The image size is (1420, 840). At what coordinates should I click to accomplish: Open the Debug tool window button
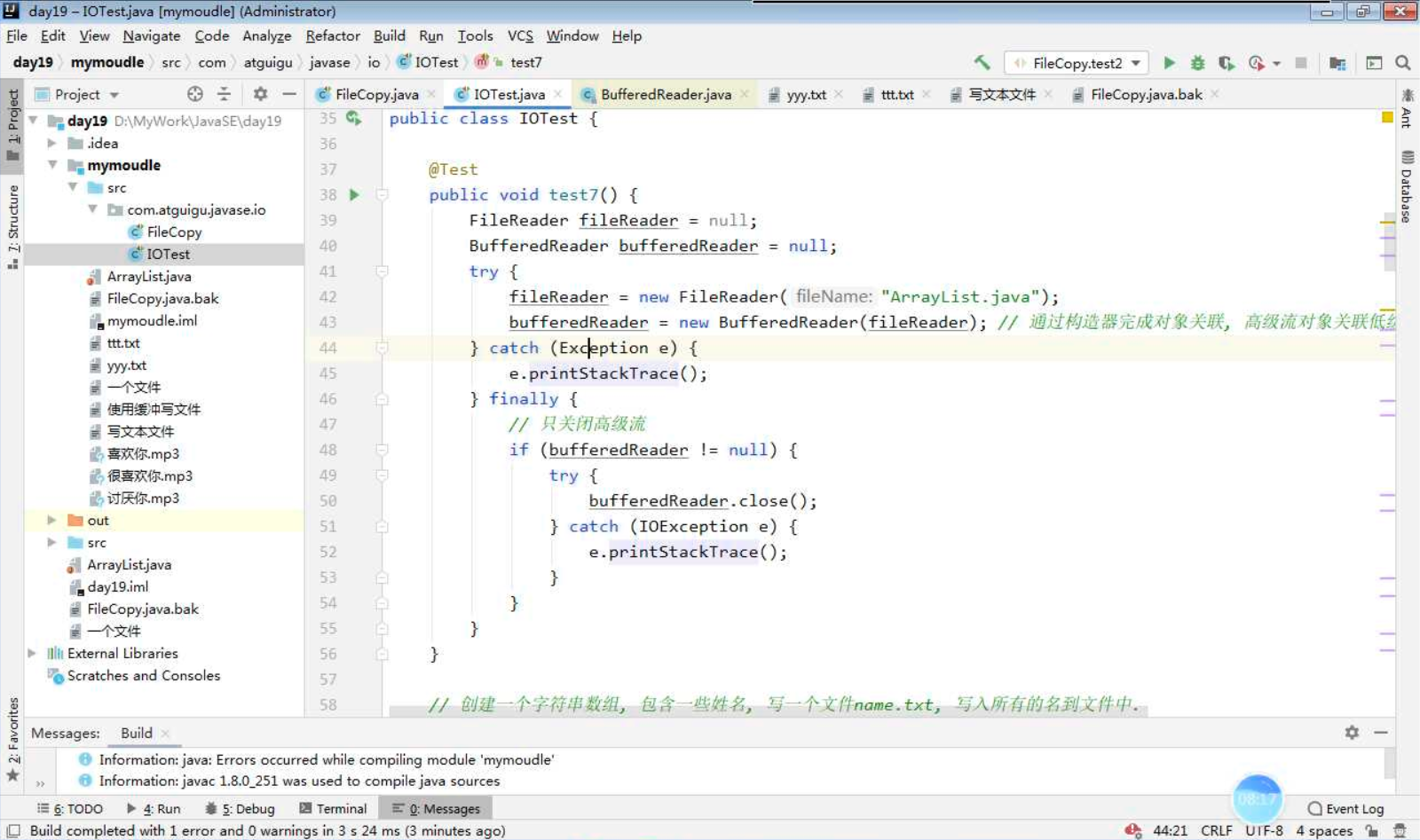click(x=240, y=809)
